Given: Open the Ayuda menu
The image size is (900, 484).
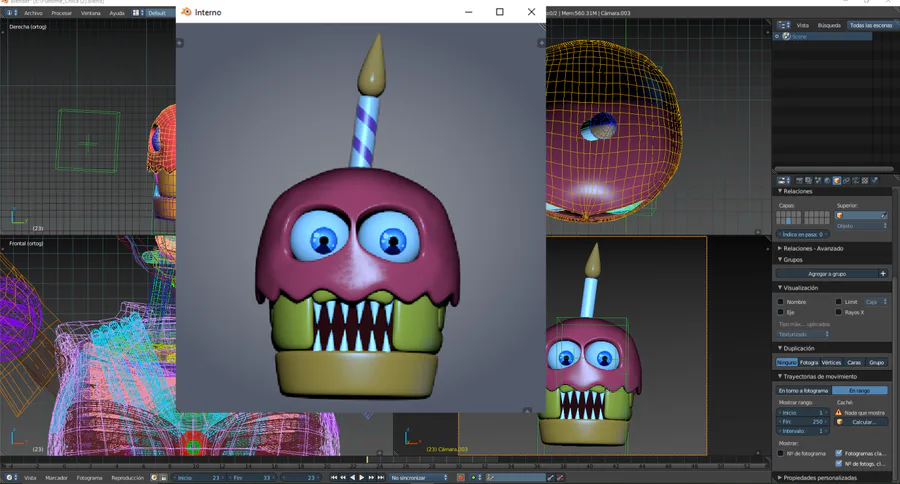Looking at the screenshot, I should click(117, 13).
